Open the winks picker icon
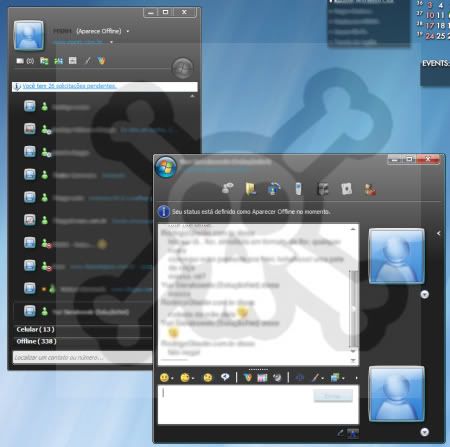The image size is (450, 447). pyautogui.click(x=185, y=378)
